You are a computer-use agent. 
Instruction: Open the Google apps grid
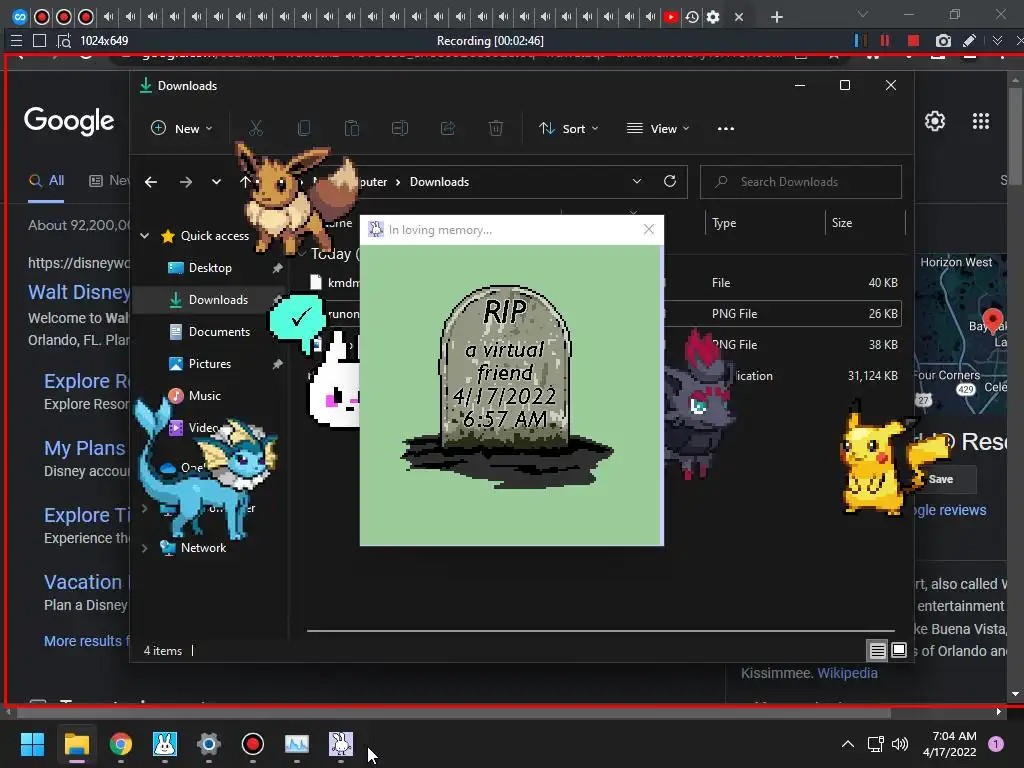pyautogui.click(x=981, y=121)
